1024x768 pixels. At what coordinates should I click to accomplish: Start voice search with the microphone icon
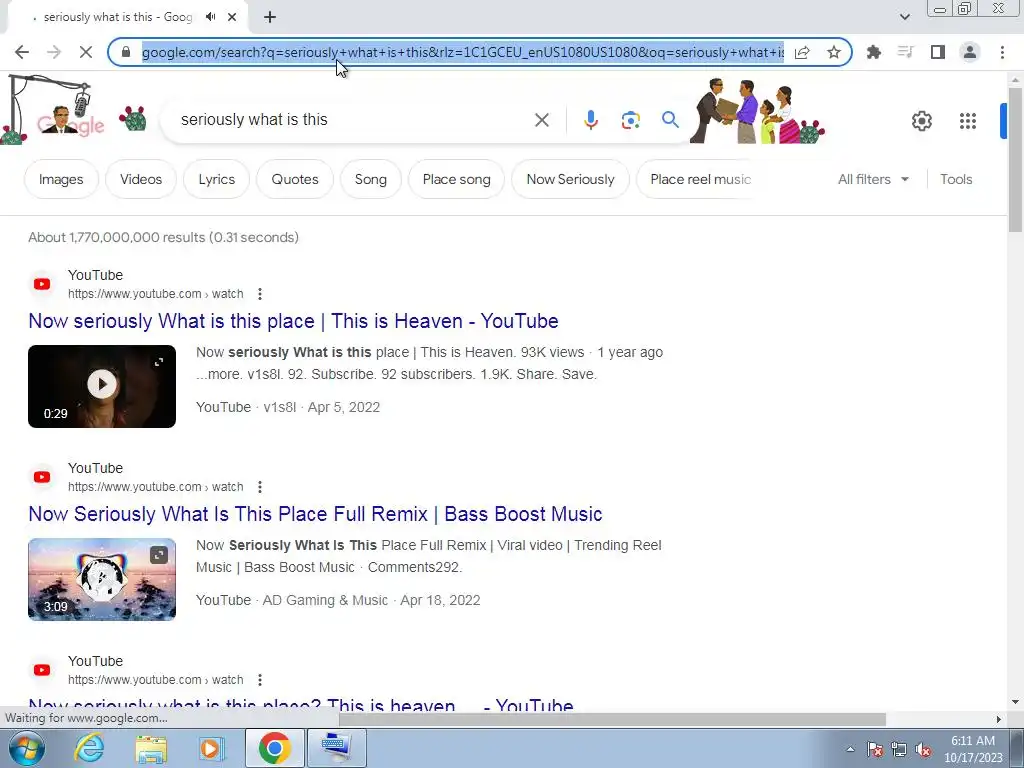[x=590, y=120]
